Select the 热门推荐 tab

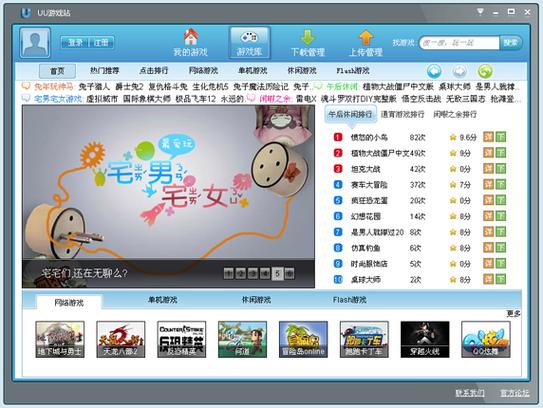click(105, 71)
